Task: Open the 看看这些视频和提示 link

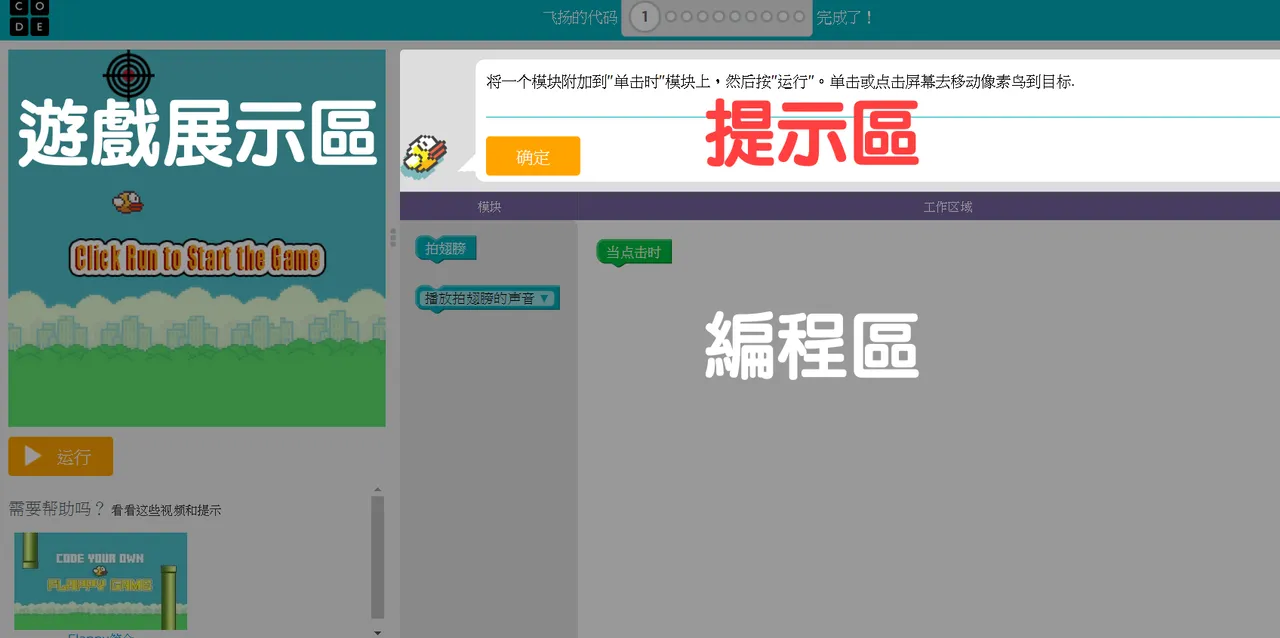Action: coord(166,510)
